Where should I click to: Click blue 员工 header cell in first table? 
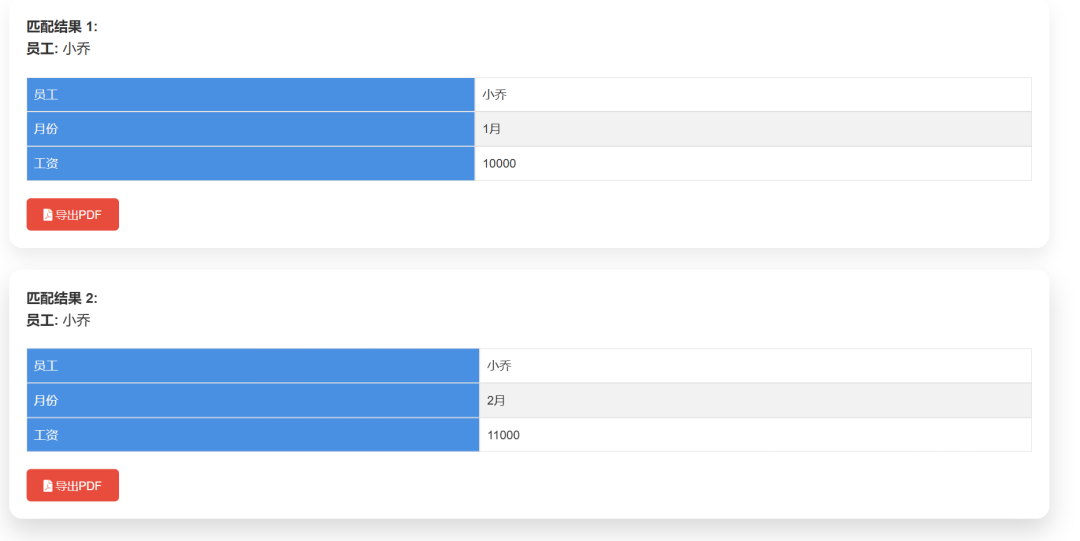(250, 95)
